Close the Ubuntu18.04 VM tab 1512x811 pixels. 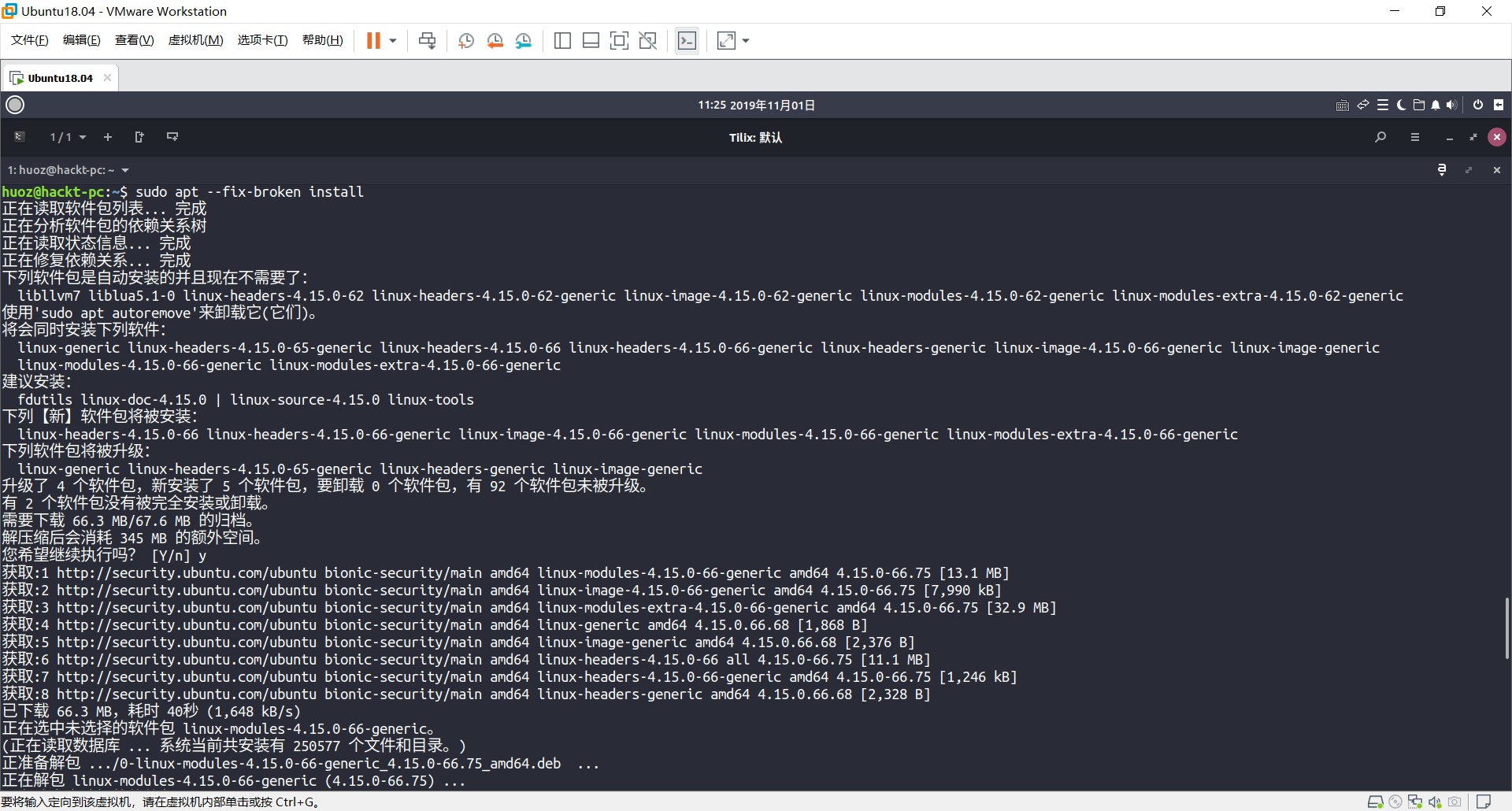[107, 78]
